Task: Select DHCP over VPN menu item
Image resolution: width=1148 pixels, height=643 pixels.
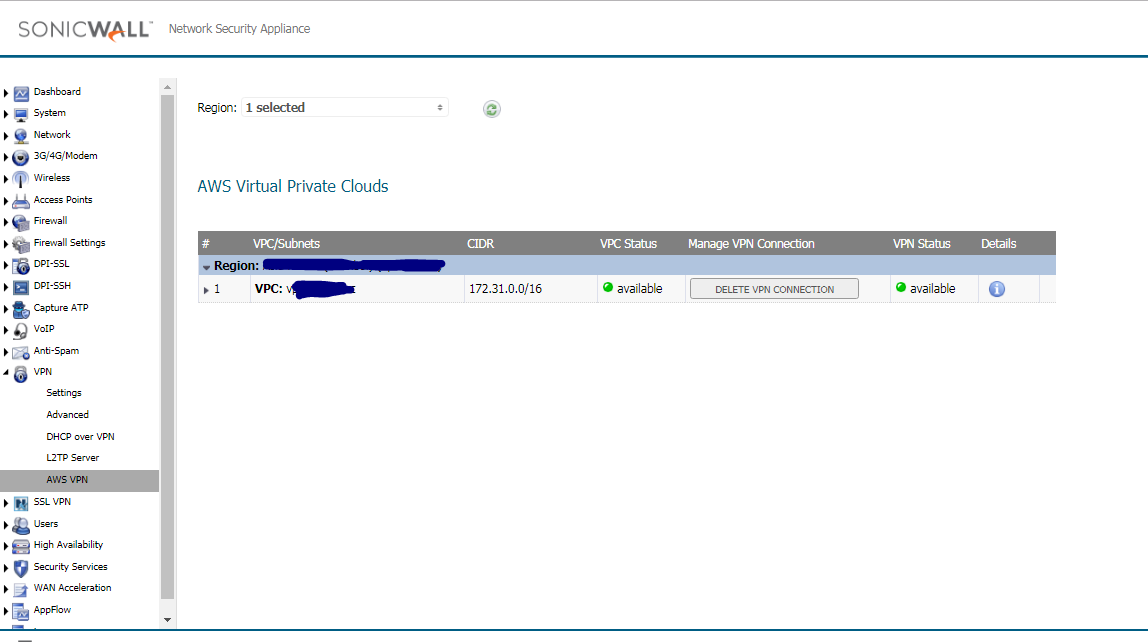Action: tap(80, 437)
